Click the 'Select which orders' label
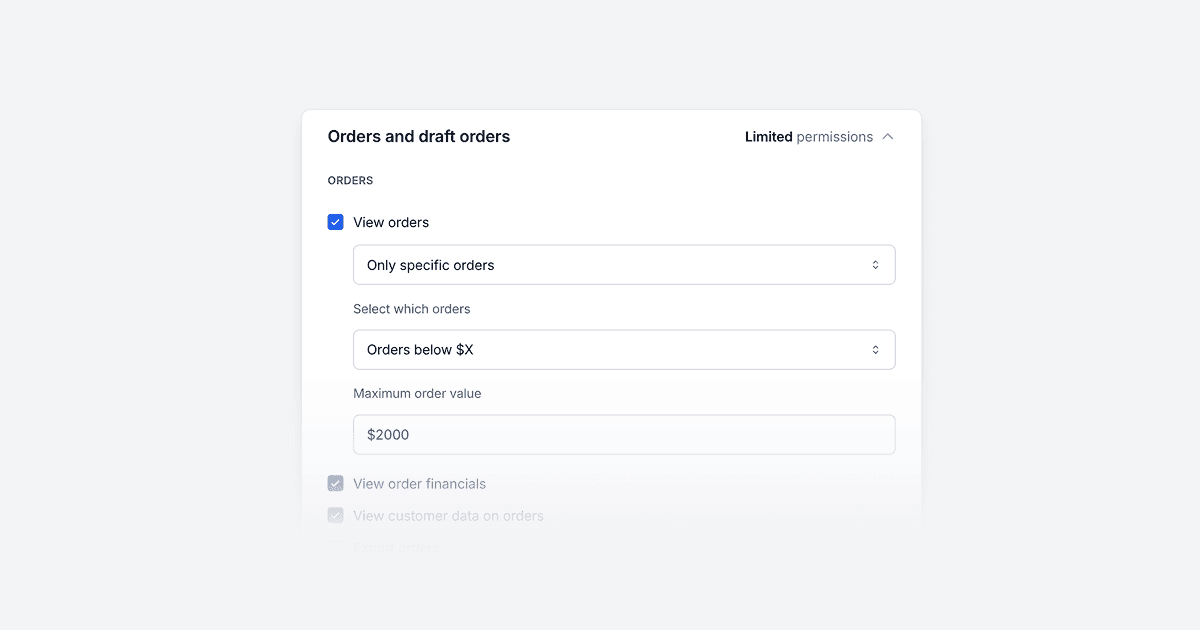 (x=412, y=308)
